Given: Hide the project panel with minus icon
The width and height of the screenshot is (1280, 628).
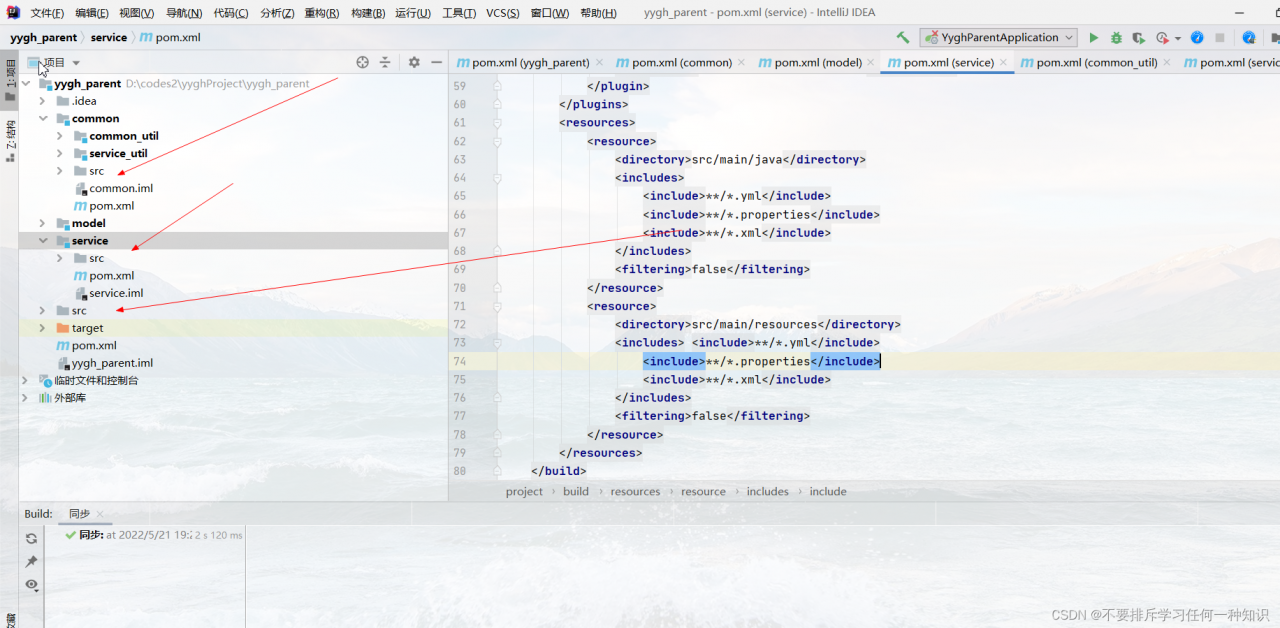Looking at the screenshot, I should pyautogui.click(x=436, y=62).
